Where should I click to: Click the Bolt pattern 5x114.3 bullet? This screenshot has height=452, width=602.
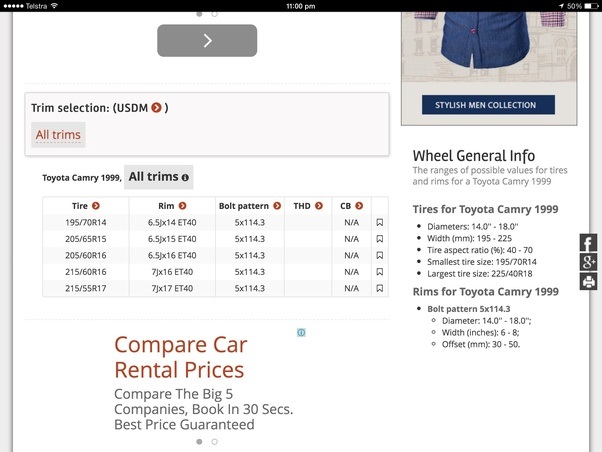coord(469,309)
